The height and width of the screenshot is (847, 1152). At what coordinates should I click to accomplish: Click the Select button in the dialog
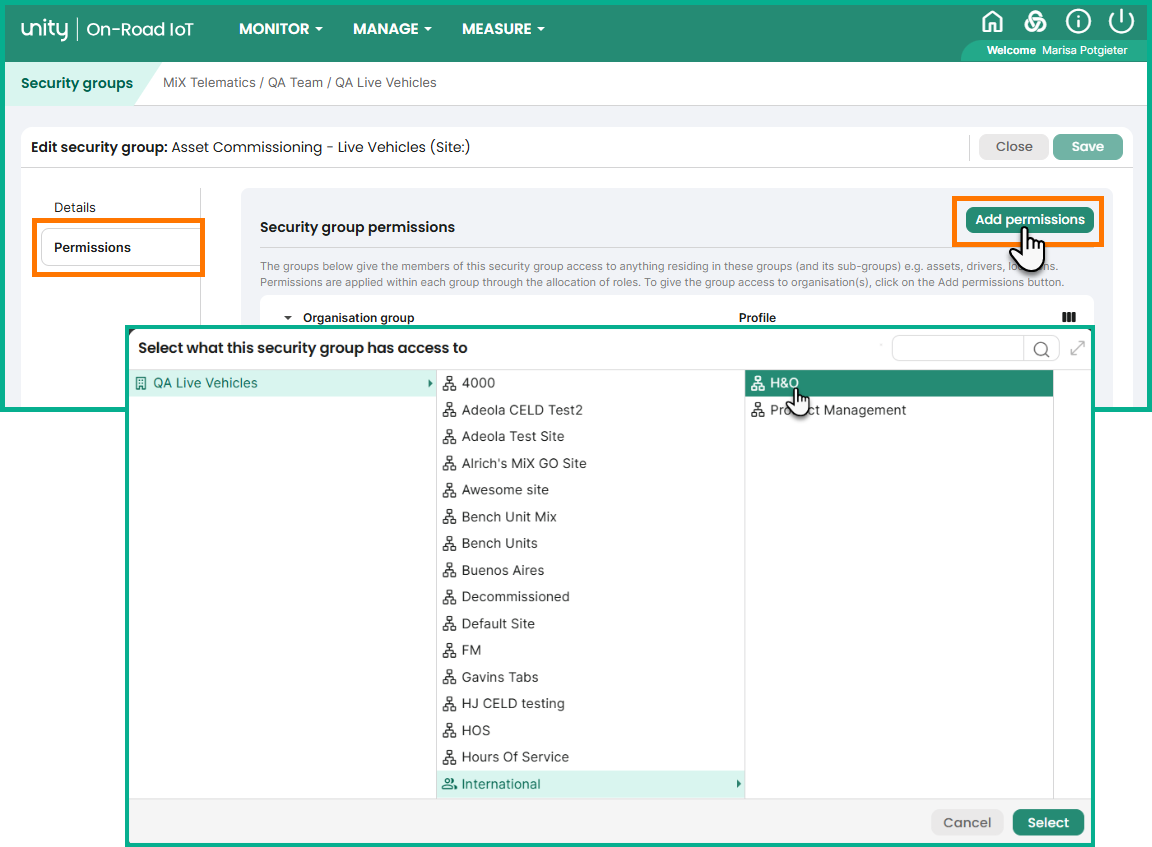click(1048, 823)
